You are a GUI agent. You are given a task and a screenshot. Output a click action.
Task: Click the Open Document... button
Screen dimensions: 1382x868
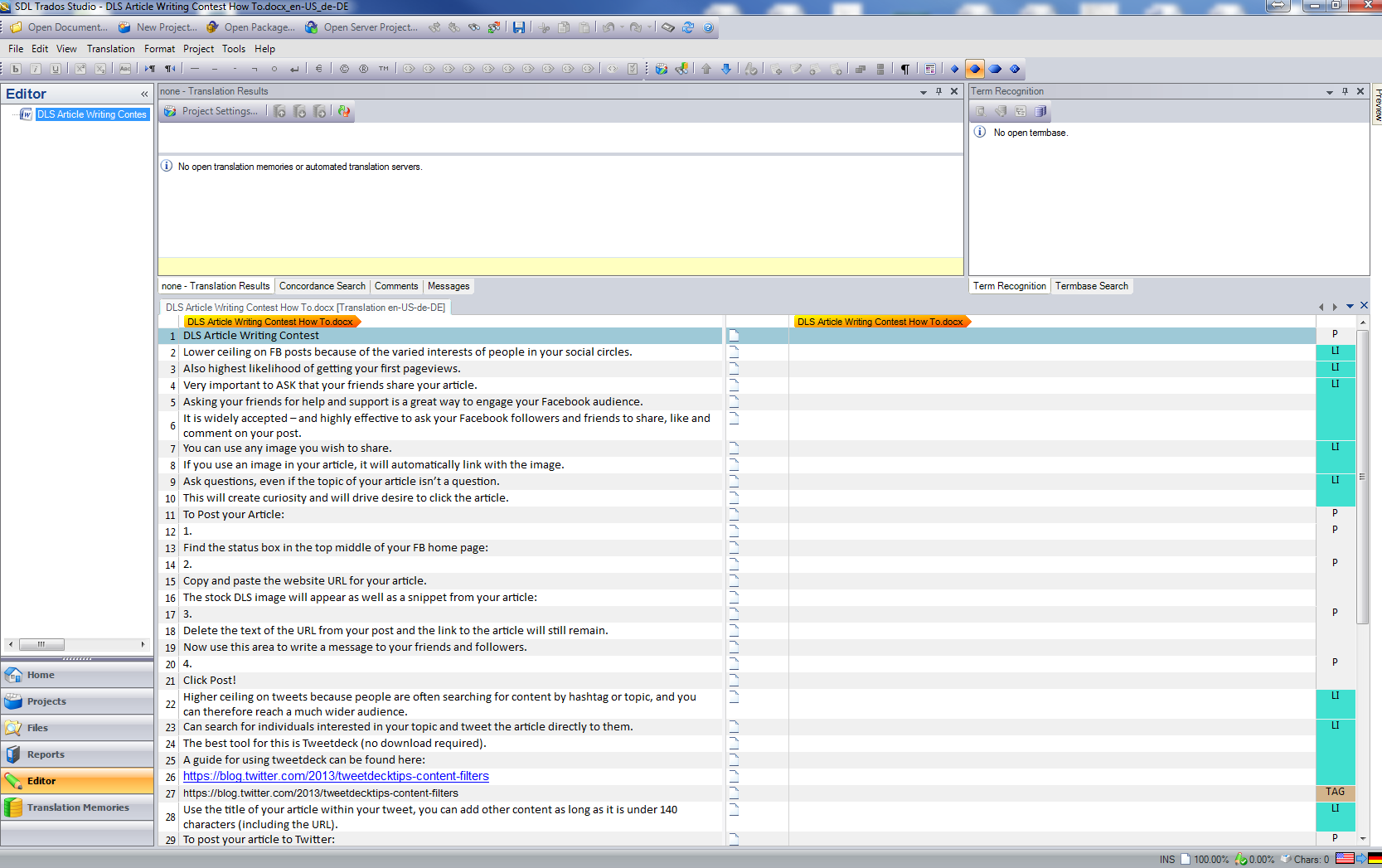pyautogui.click(x=59, y=27)
